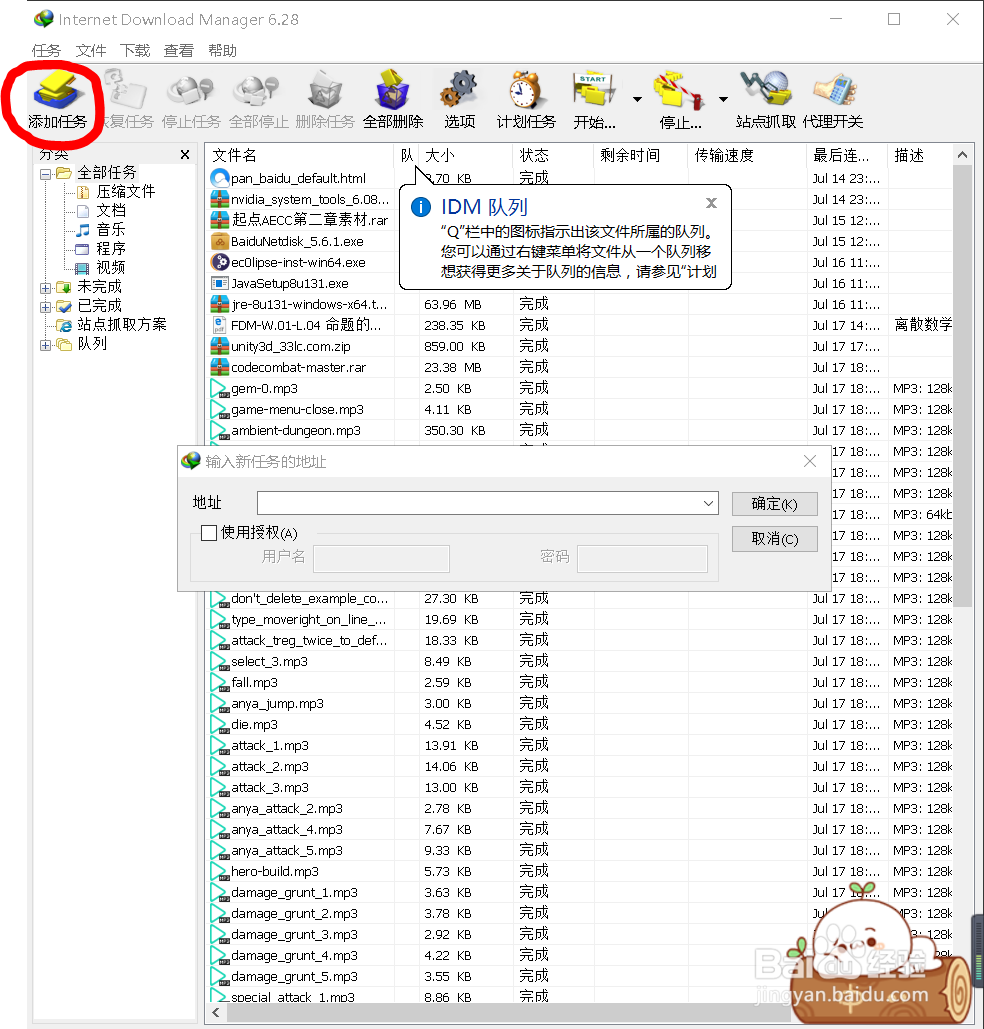Select the anya_jump.mp3 row
The width and height of the screenshot is (984, 1029).
(x=580, y=704)
